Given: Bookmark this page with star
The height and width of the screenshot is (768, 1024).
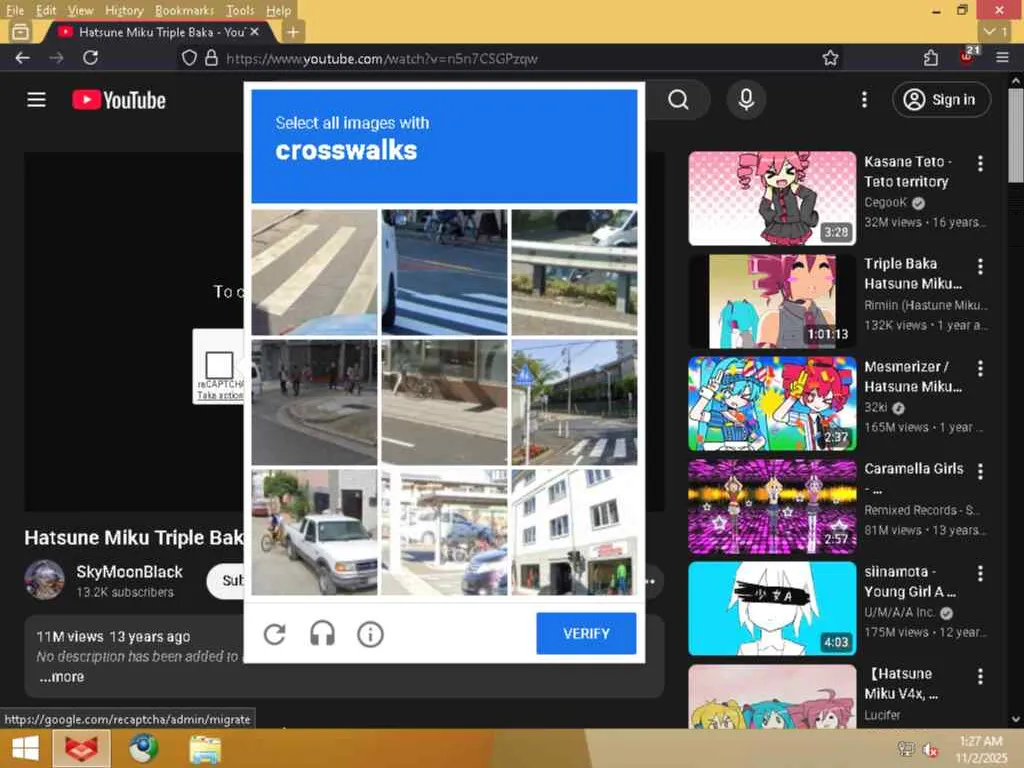Looking at the screenshot, I should pyautogui.click(x=830, y=58).
